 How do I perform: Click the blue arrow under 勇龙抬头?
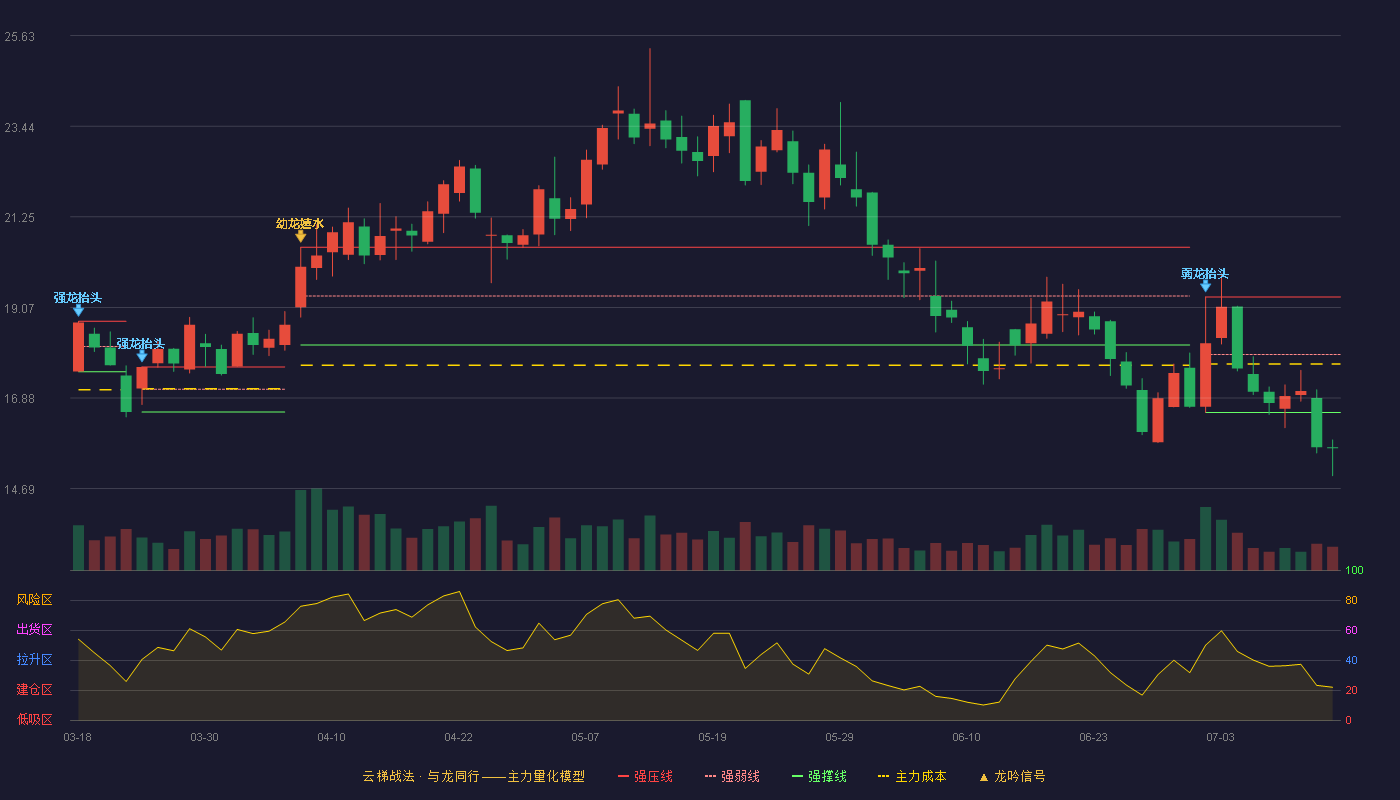click(1205, 286)
